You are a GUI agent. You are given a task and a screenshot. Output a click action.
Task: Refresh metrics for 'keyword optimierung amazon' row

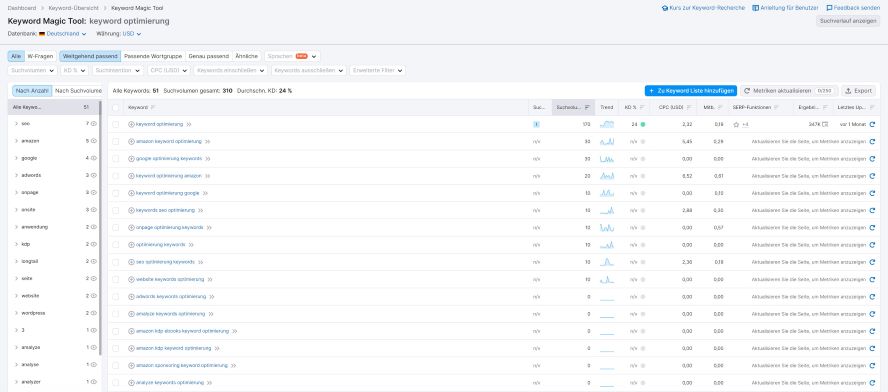[x=872, y=176]
